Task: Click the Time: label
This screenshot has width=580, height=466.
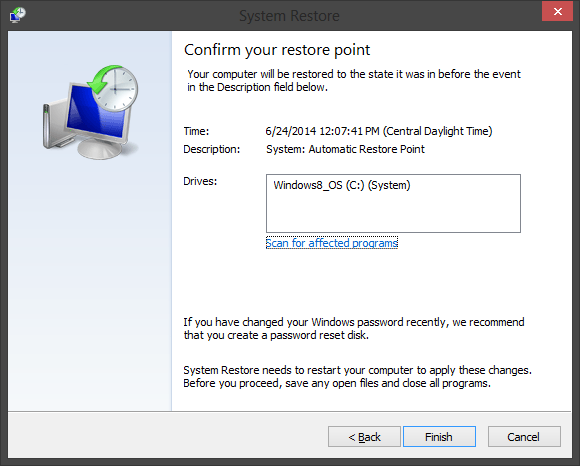Action: click(x=196, y=131)
